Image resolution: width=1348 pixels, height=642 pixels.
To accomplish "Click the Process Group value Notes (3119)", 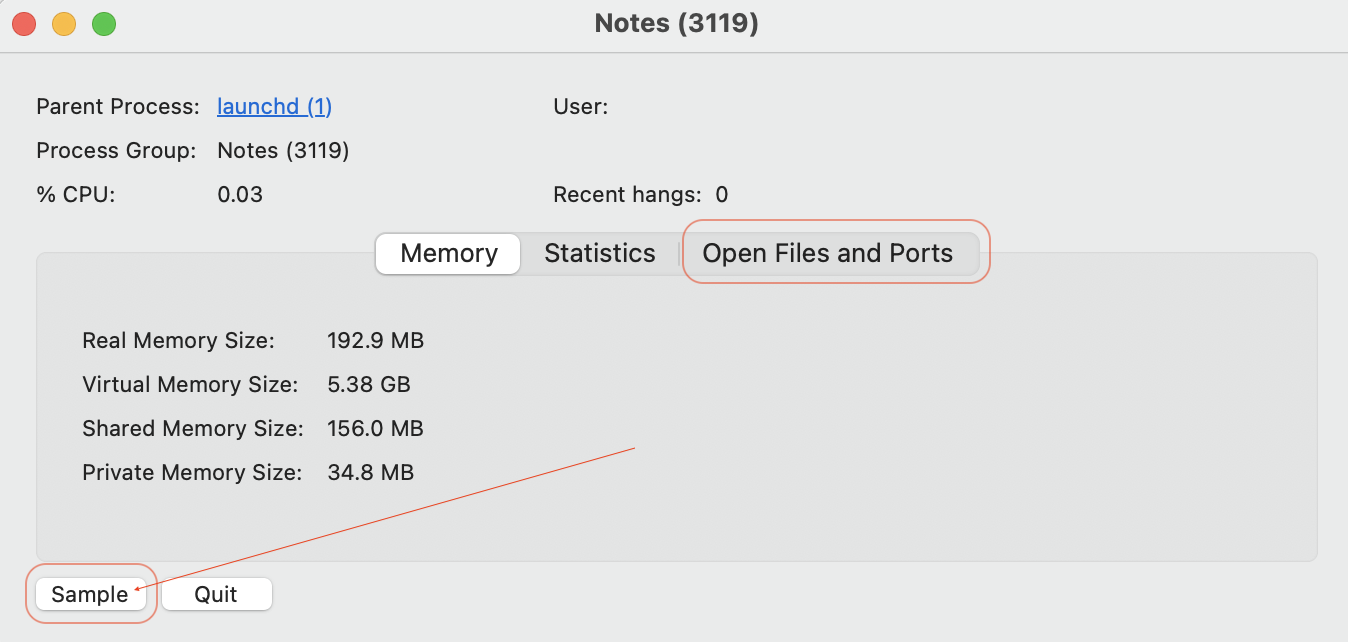I will (283, 151).
